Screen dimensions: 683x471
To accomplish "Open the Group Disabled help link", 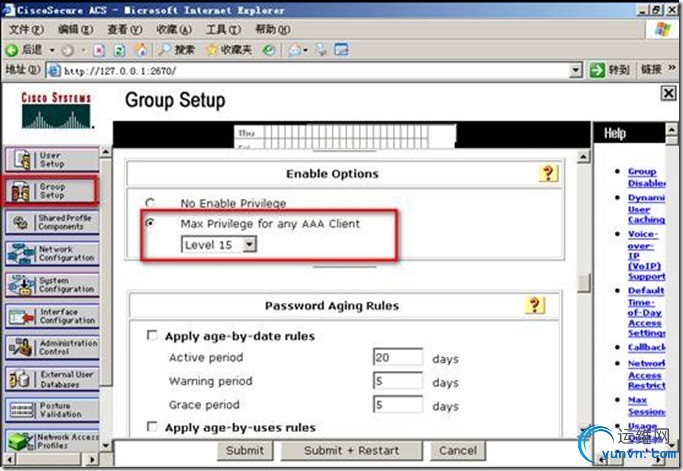I will [x=646, y=177].
